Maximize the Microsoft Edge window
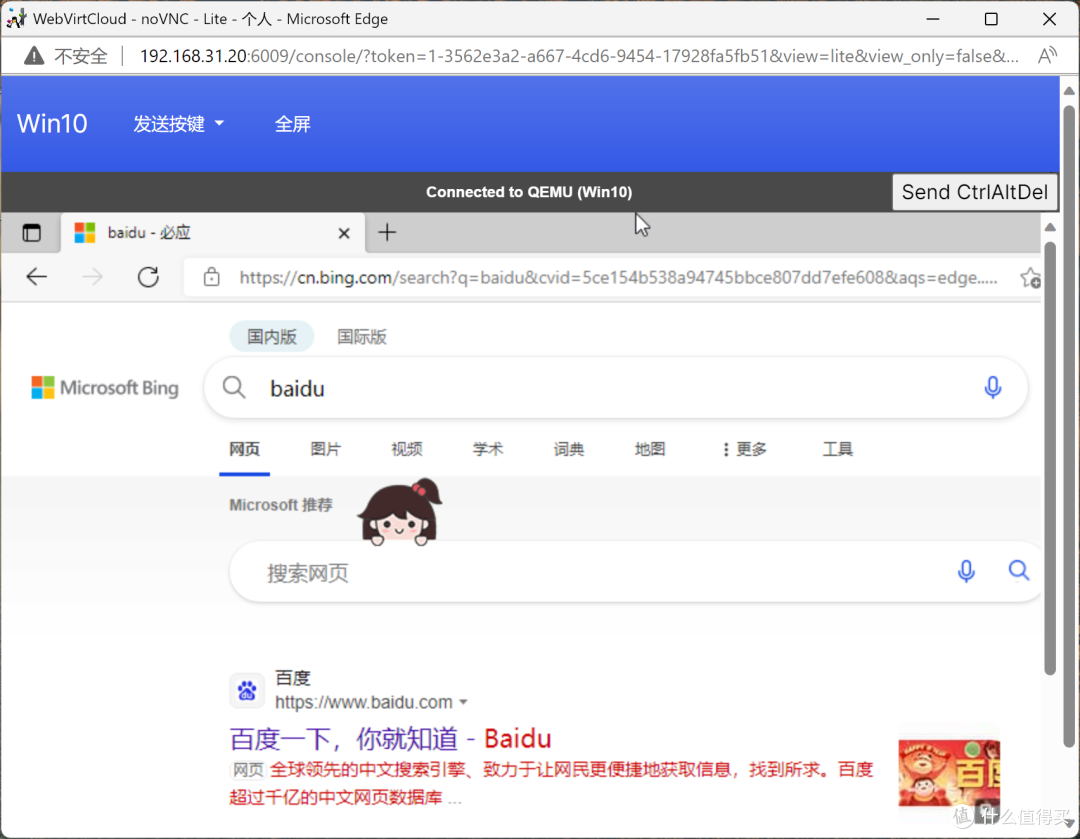 point(990,19)
